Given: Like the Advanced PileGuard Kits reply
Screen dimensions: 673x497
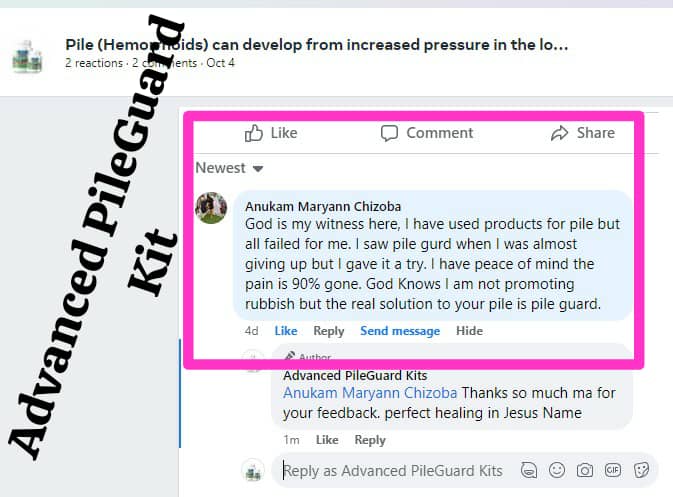Looking at the screenshot, I should pos(327,440).
